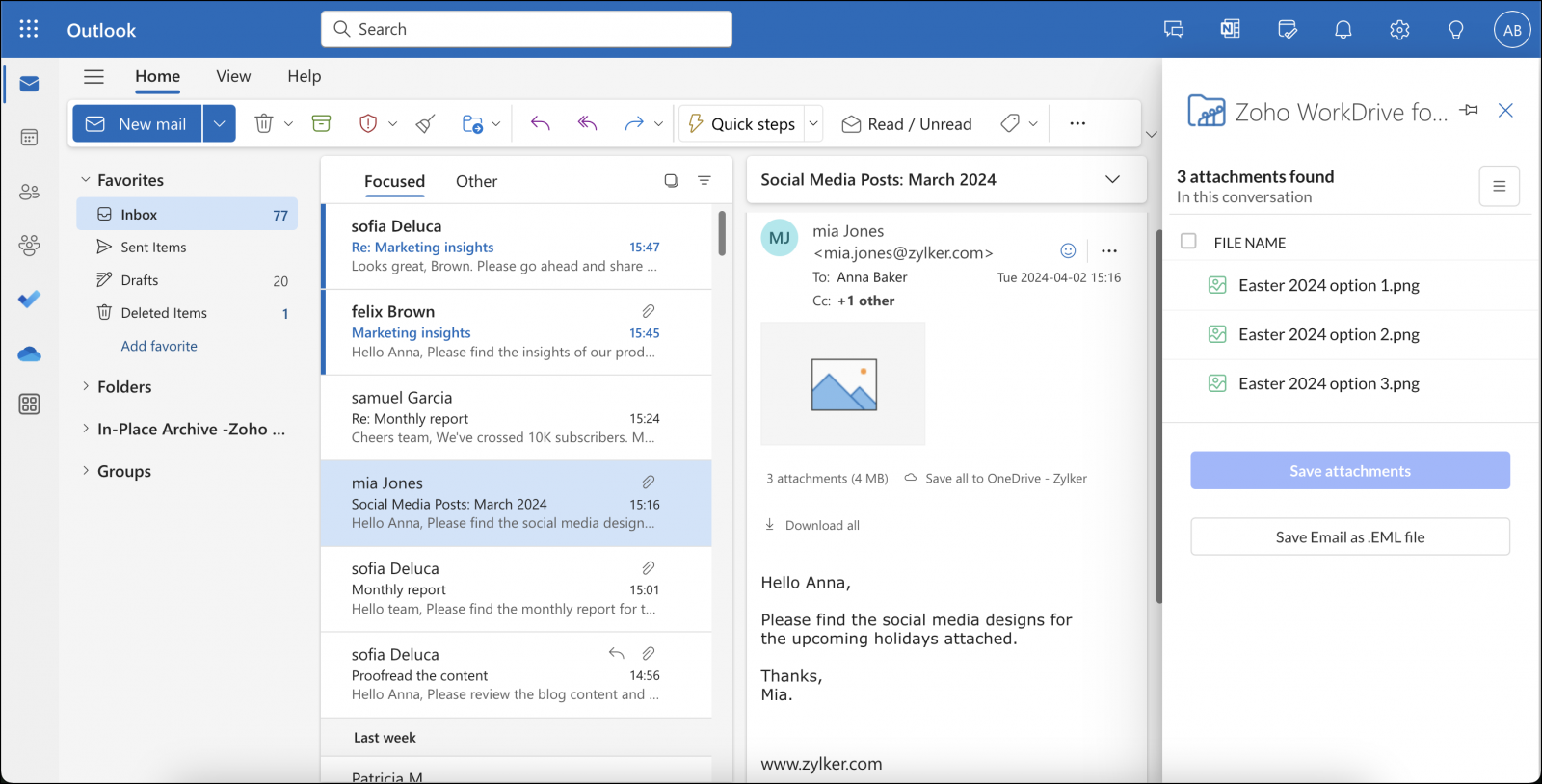Image resolution: width=1542 pixels, height=784 pixels.
Task: Pin the Zoho WorkDrive panel
Action: [1469, 111]
